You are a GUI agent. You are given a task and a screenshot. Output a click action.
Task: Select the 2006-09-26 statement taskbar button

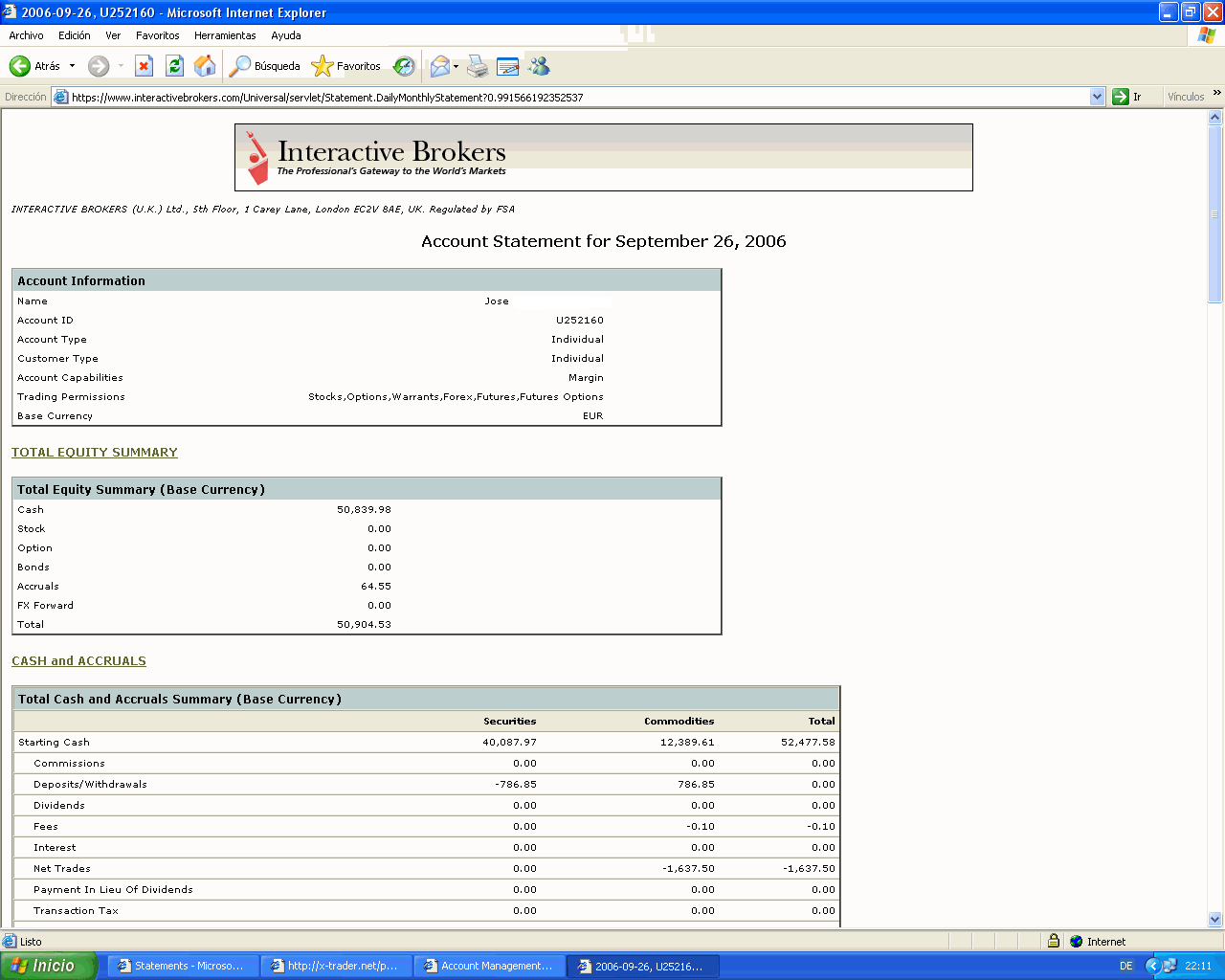(x=642, y=967)
